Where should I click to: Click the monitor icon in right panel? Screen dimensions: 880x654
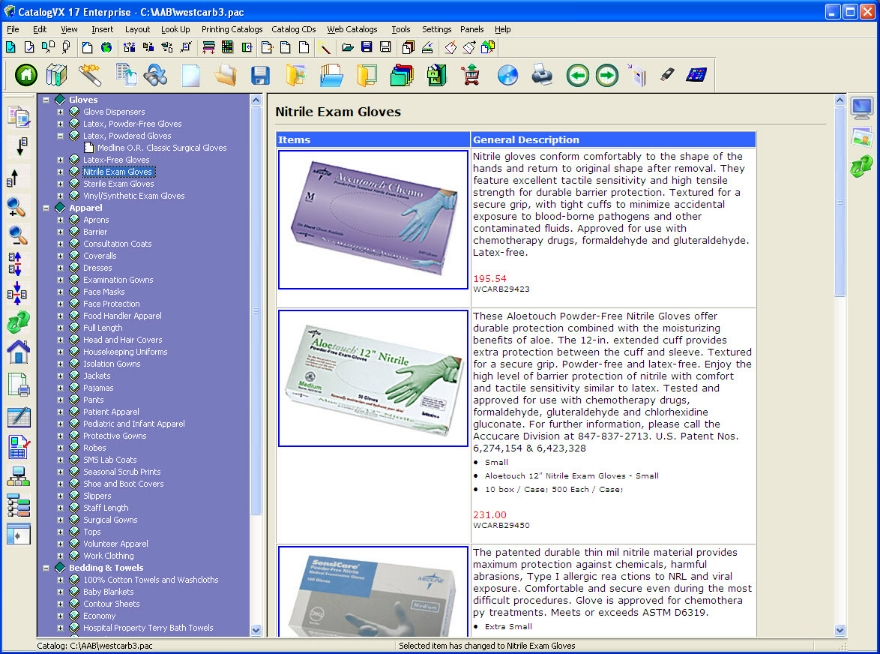[861, 107]
